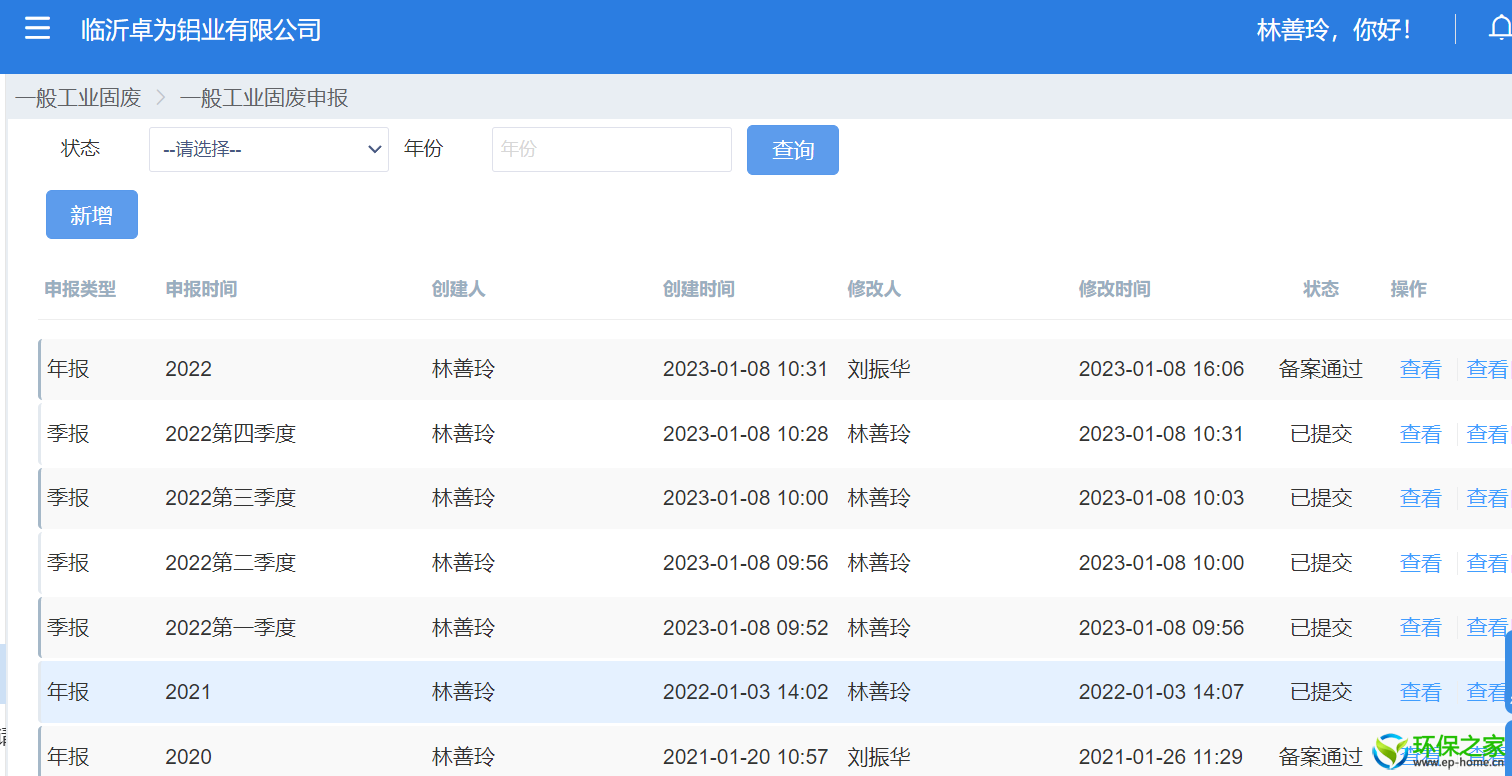1512x776 pixels.
Task: Click first 查看 link for 2021 年报 row
Action: click(1420, 692)
